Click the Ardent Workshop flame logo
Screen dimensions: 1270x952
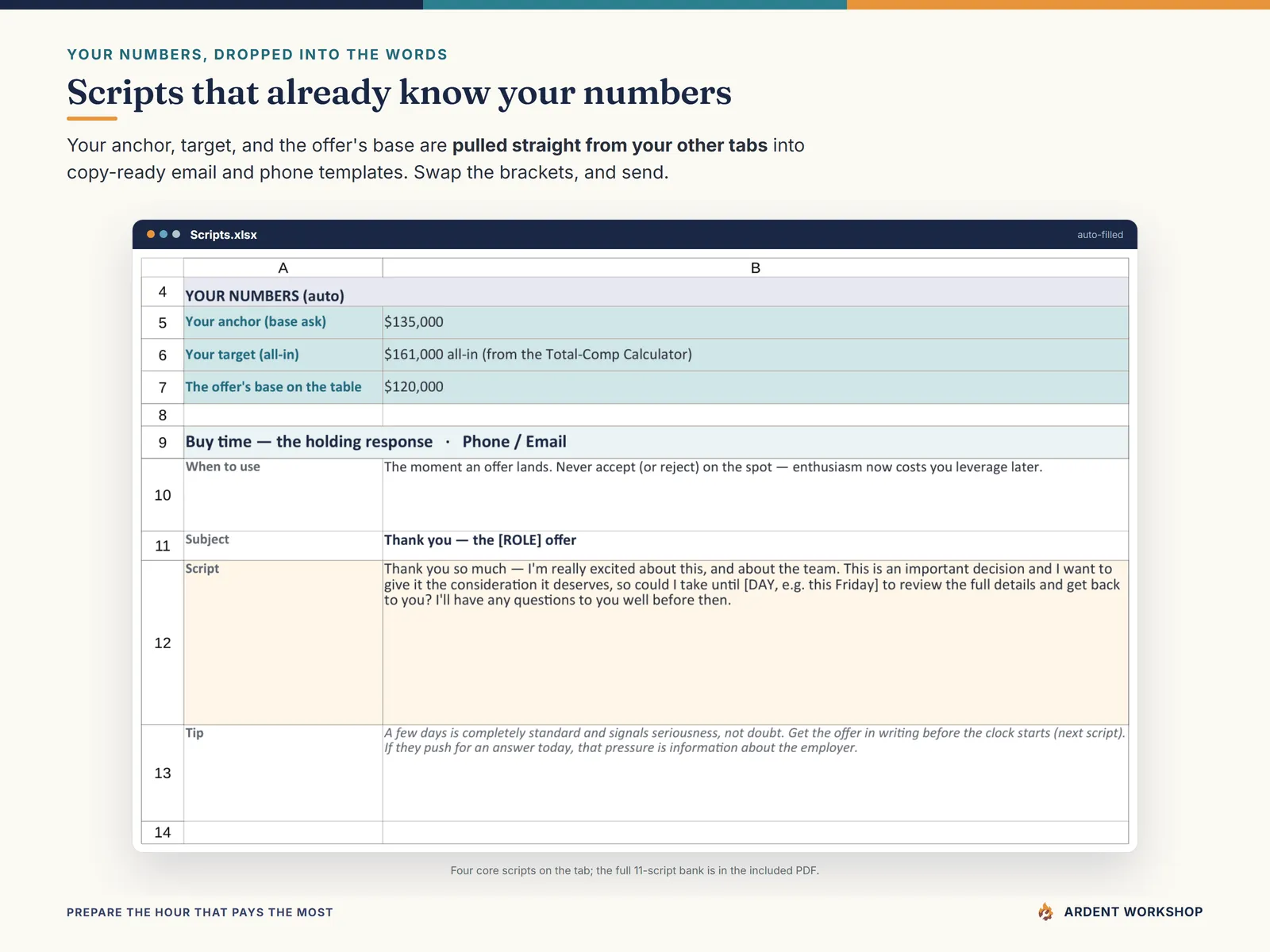click(1045, 912)
